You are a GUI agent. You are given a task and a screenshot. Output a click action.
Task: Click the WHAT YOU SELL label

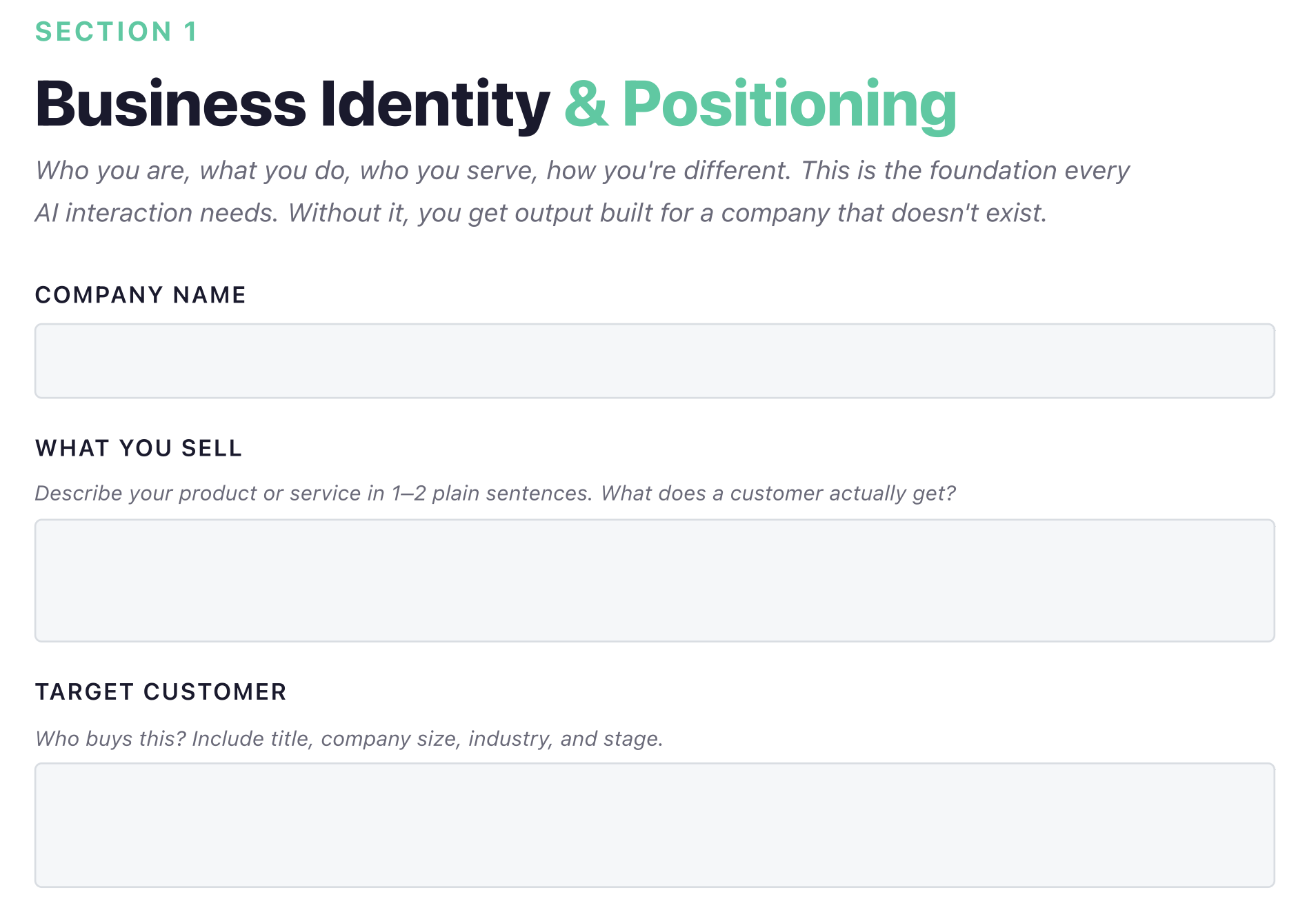pos(139,448)
